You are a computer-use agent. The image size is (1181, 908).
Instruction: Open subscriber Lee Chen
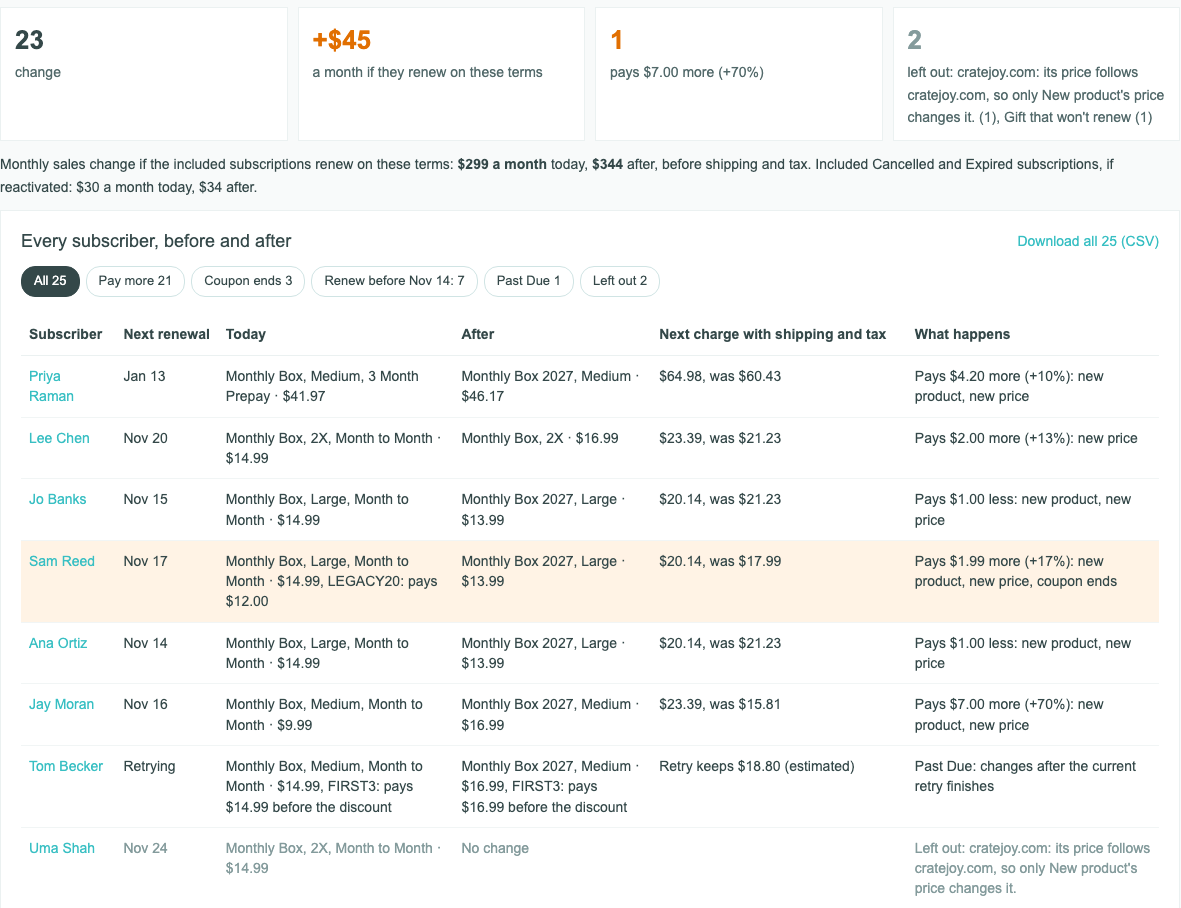[59, 438]
